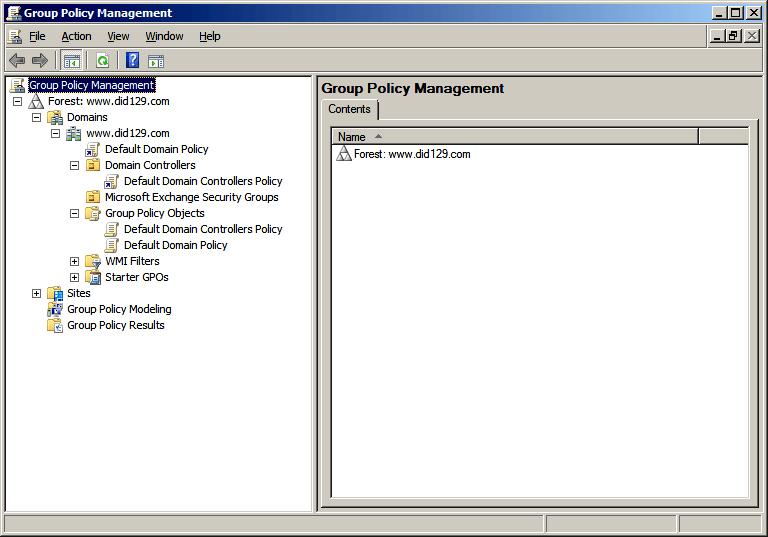The image size is (768, 537).
Task: Click the Group Policy Objects folder icon
Action: pos(93,214)
